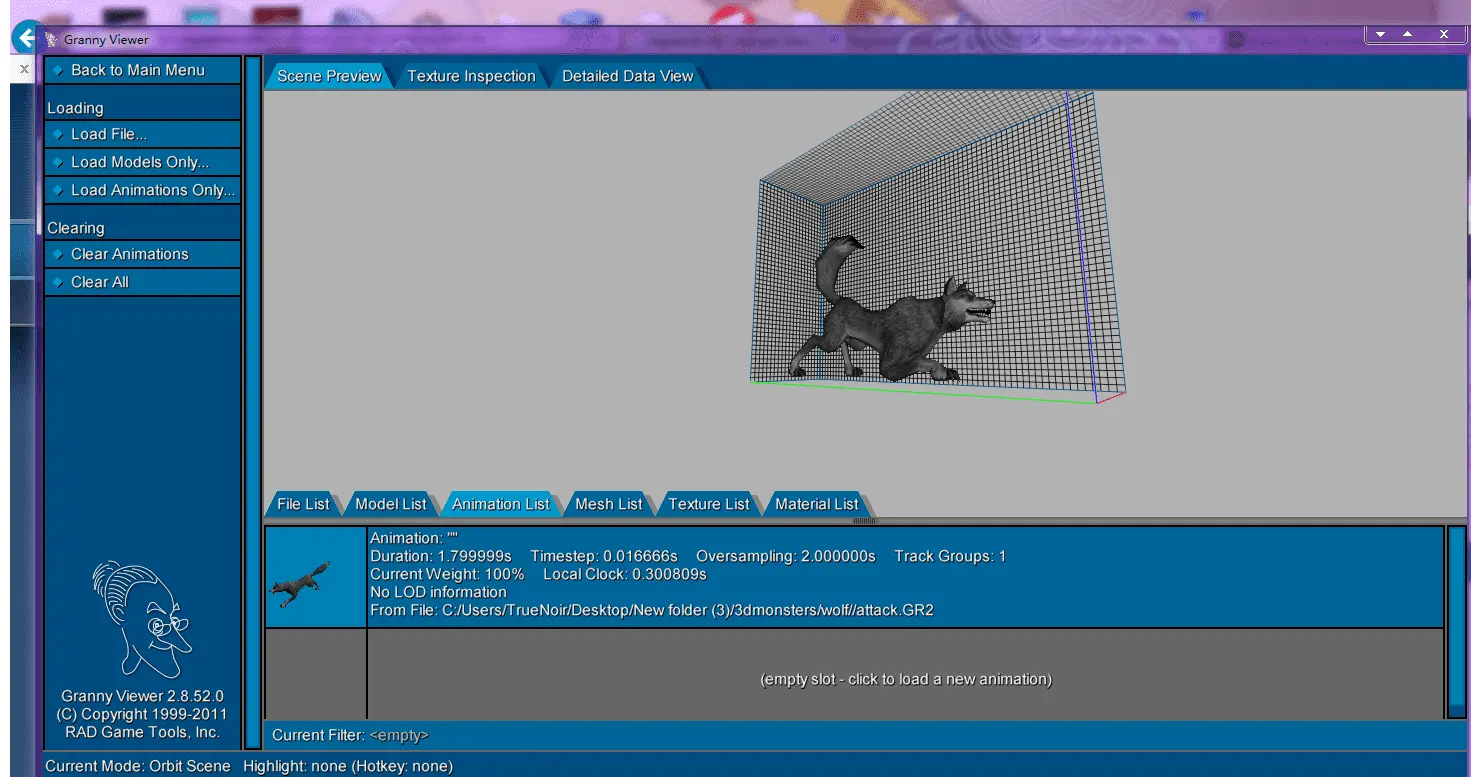Click the down-arrow minimize button in title bar
Image resolution: width=1471 pixels, height=777 pixels.
click(1380, 34)
